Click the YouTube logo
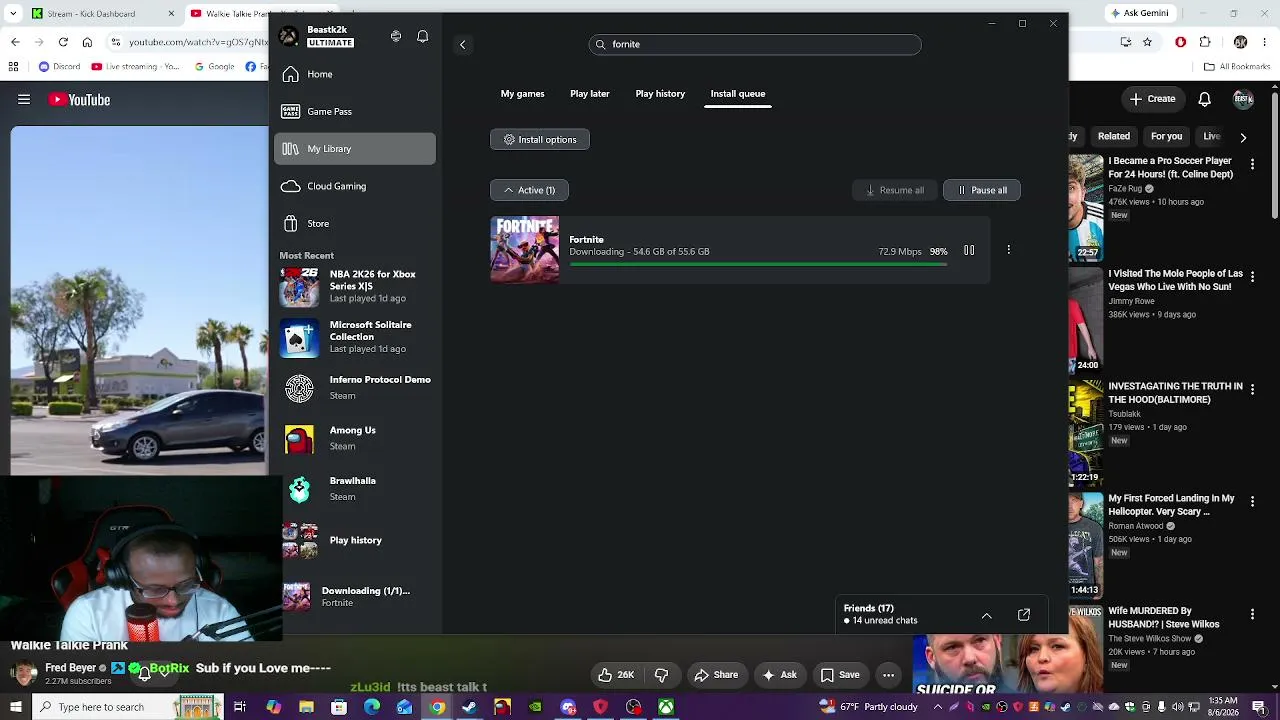This screenshot has width=1280, height=720. click(79, 99)
